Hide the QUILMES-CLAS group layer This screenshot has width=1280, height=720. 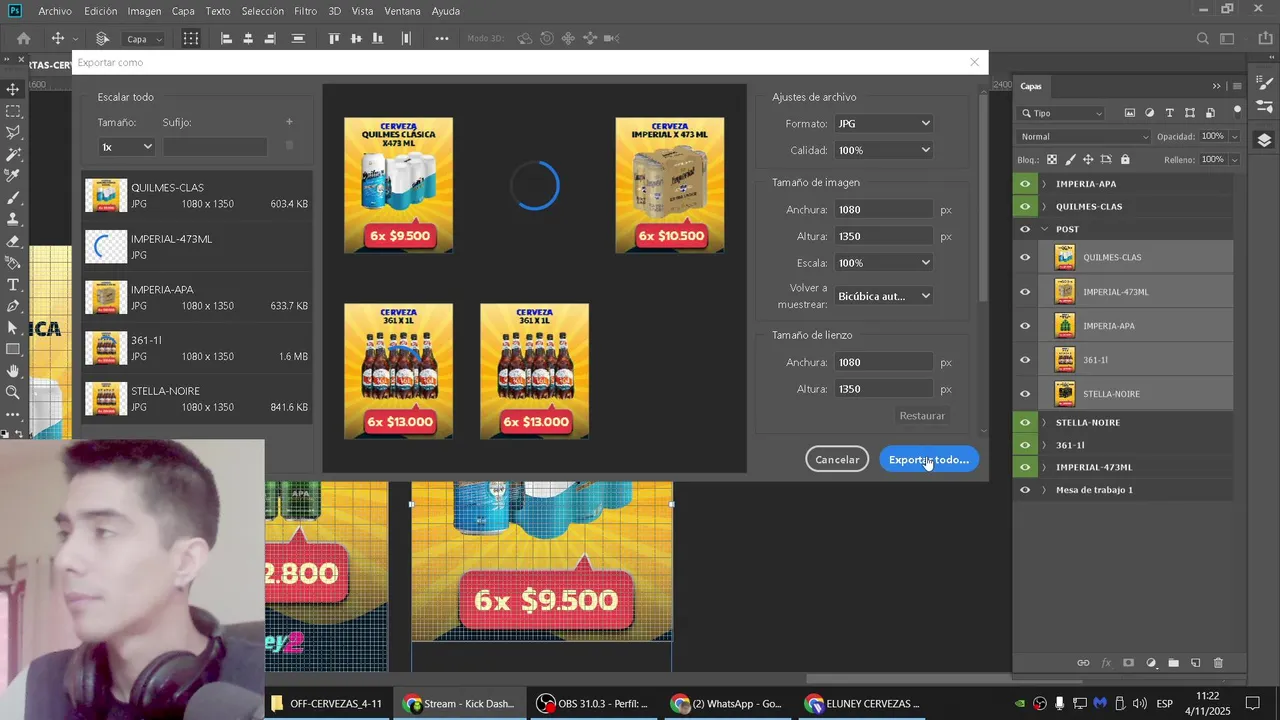(1025, 206)
